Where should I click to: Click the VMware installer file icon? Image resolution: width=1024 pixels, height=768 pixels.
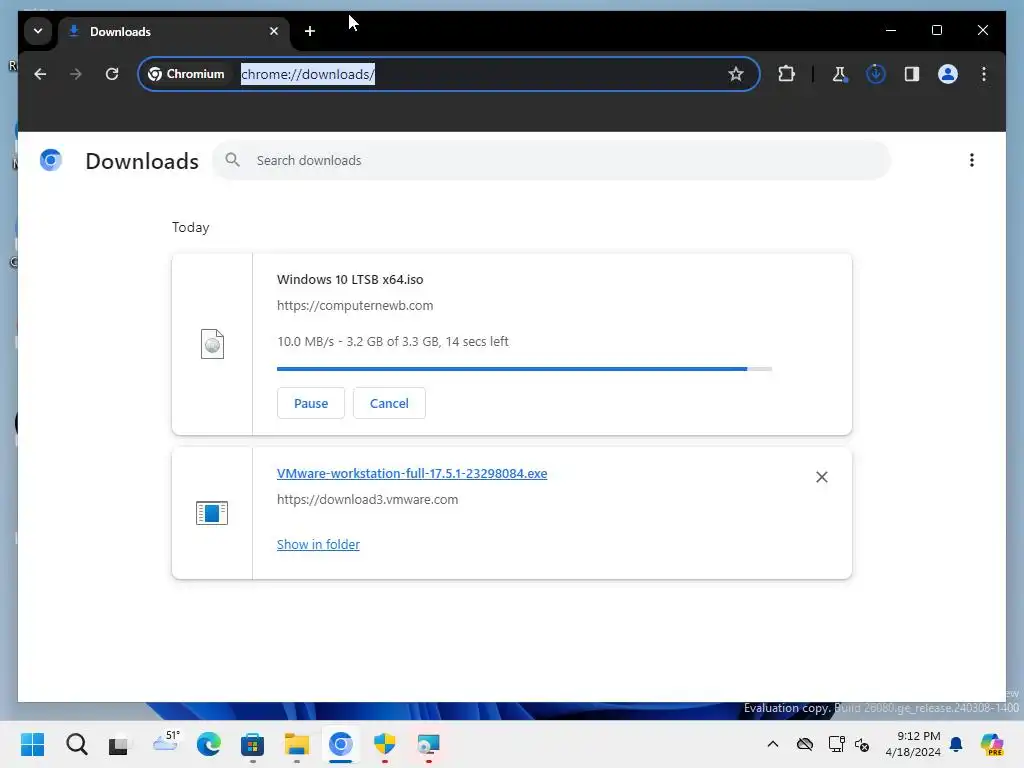[x=212, y=513]
